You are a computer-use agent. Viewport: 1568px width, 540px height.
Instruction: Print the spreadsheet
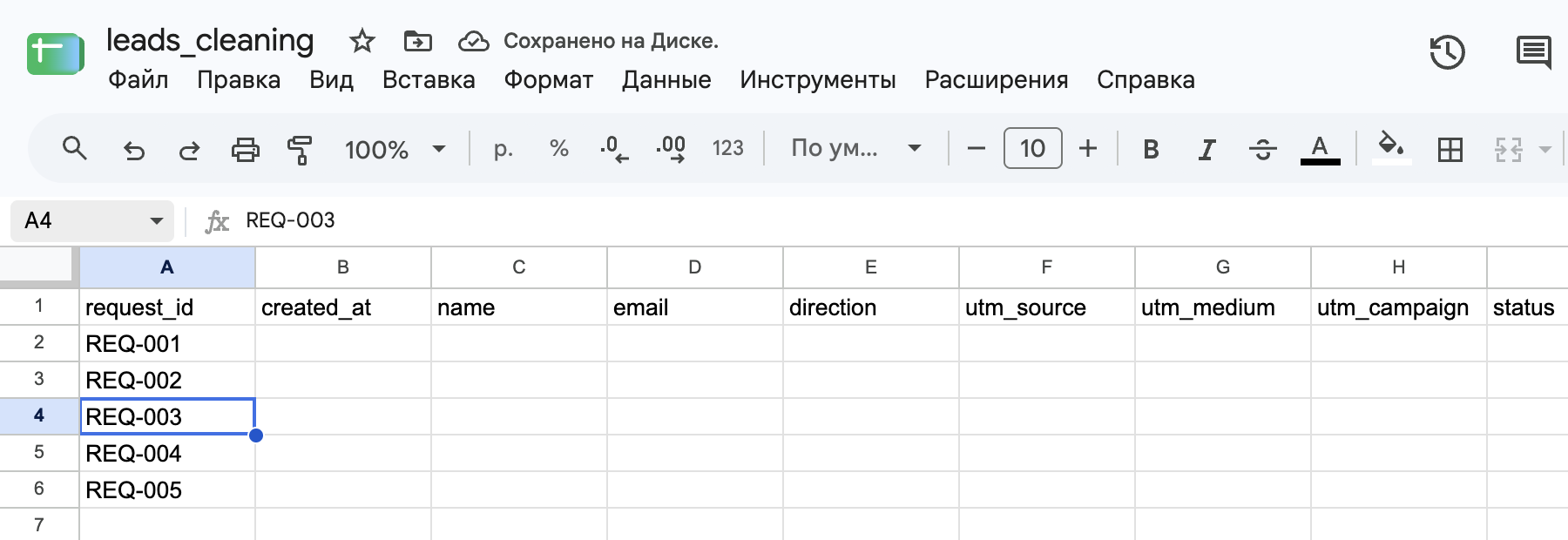click(x=245, y=150)
